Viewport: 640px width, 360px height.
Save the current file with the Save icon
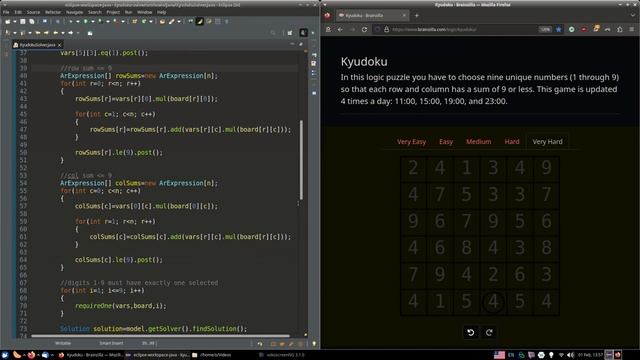coord(23,21)
